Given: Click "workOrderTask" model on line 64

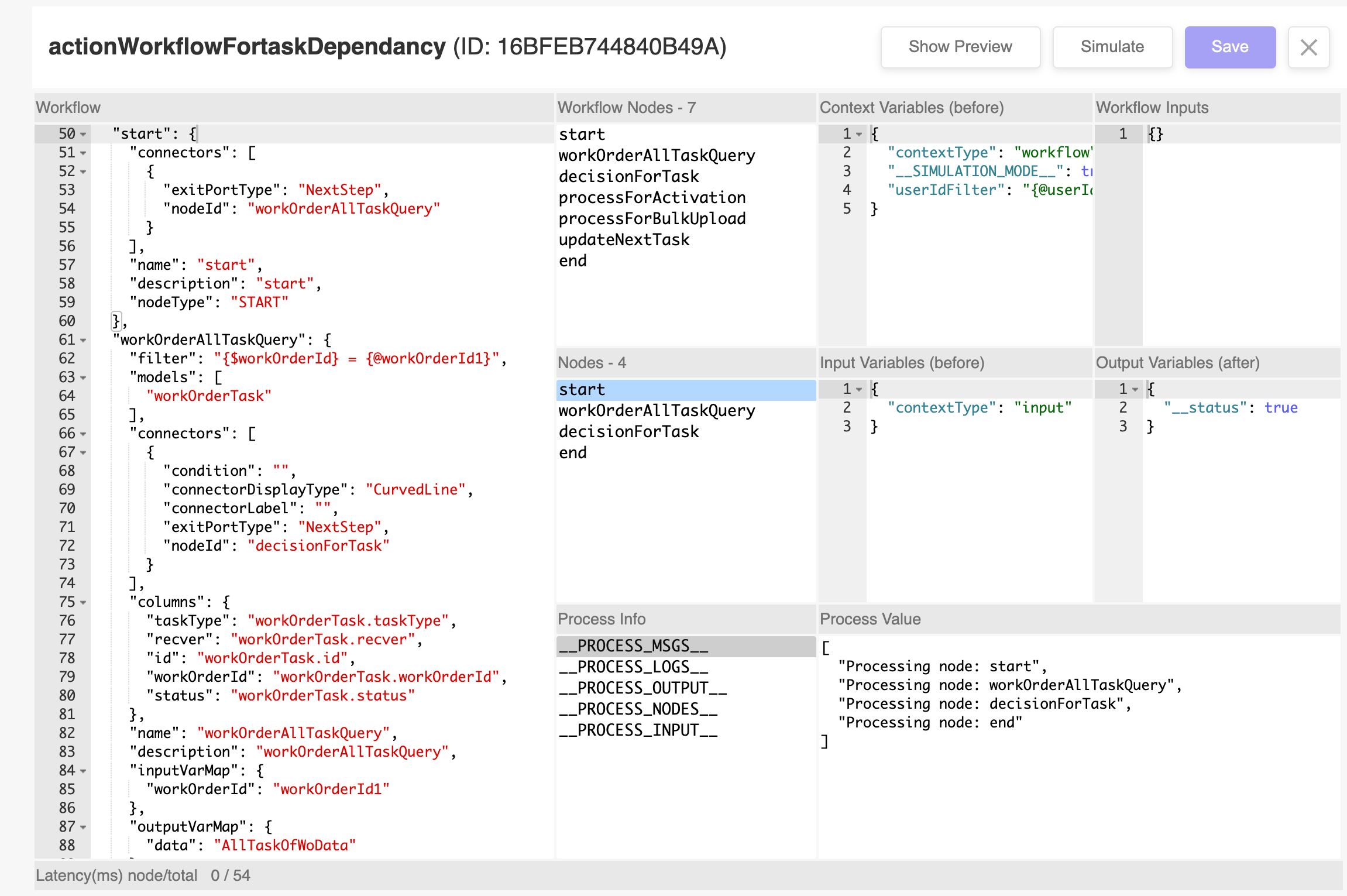Looking at the screenshot, I should [209, 396].
